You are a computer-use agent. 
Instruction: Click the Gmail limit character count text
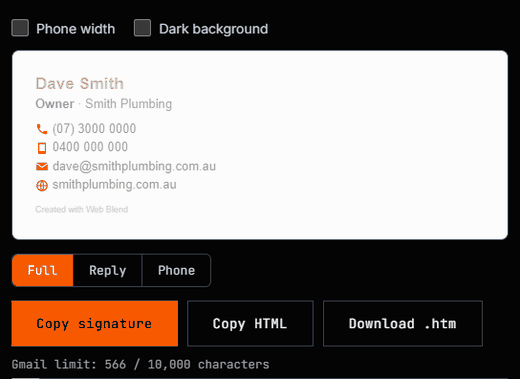tap(140, 364)
